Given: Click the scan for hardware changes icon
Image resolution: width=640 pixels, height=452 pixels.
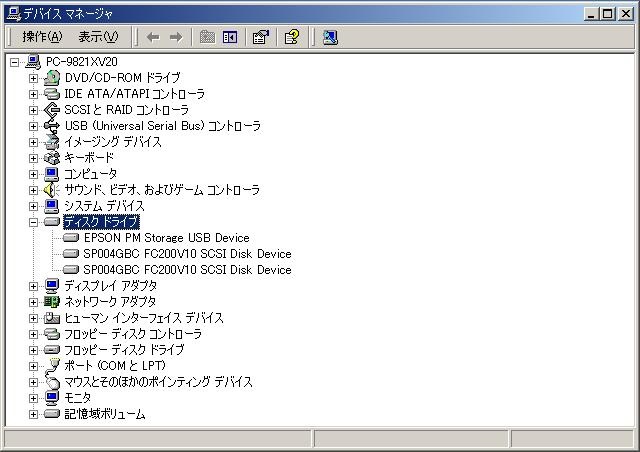Looking at the screenshot, I should [330, 37].
